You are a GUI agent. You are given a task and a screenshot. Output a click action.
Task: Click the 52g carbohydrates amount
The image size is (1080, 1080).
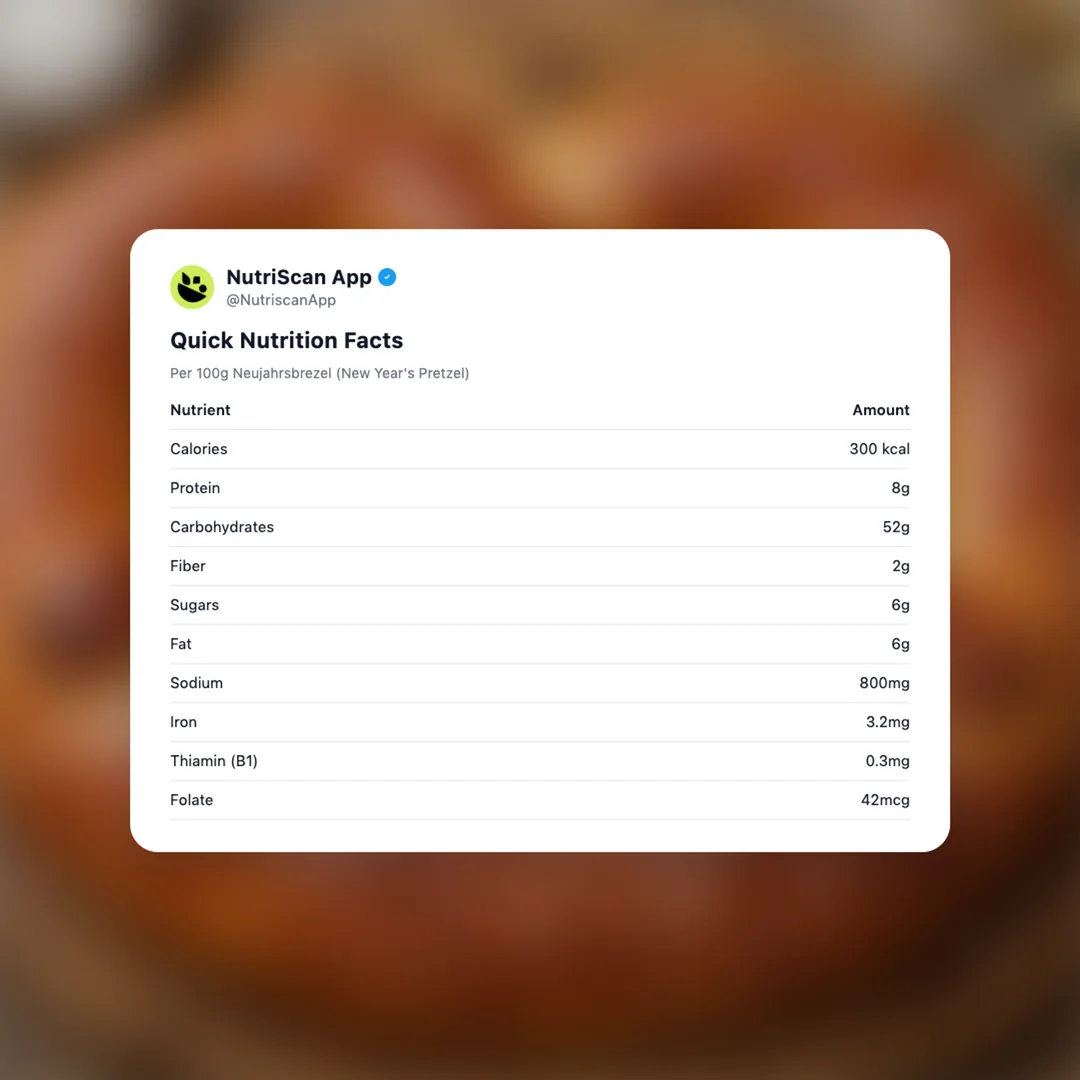tap(896, 527)
